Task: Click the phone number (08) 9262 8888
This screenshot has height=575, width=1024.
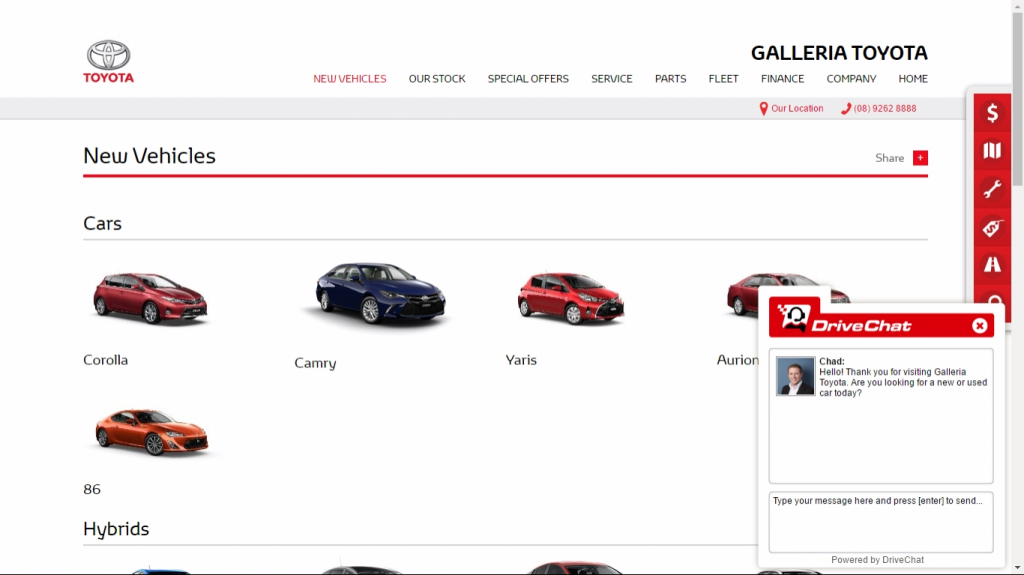Action: 884,109
